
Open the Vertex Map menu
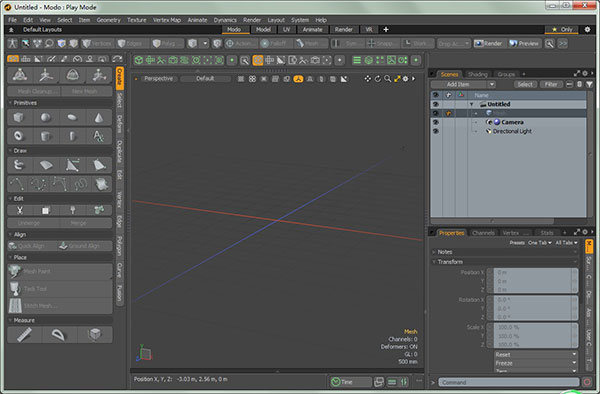pos(167,20)
